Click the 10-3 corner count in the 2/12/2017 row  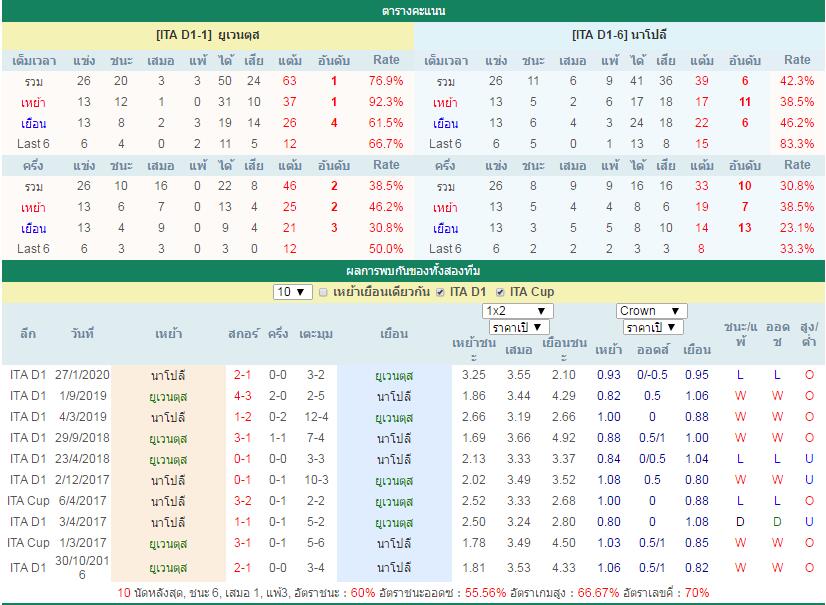point(316,480)
